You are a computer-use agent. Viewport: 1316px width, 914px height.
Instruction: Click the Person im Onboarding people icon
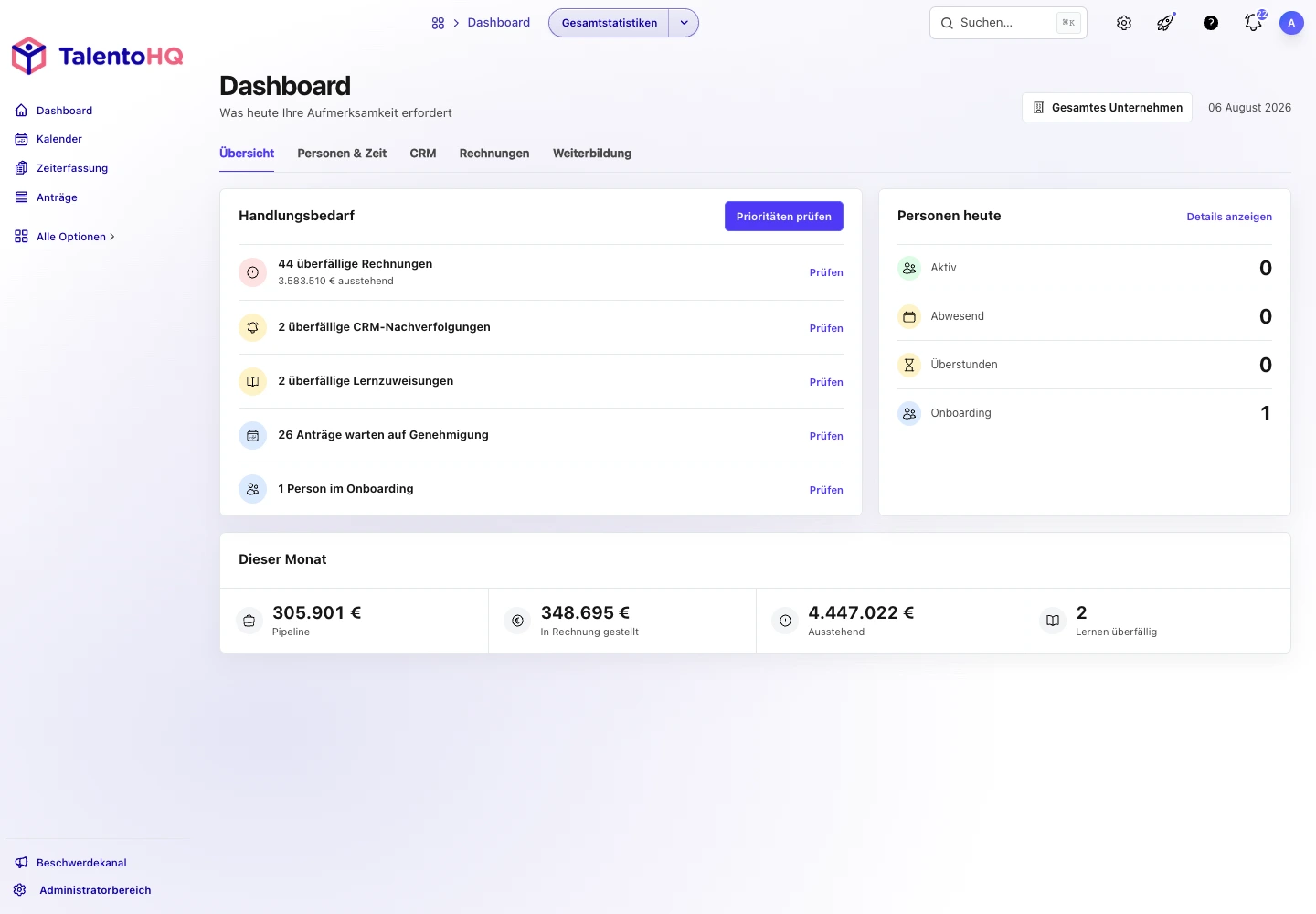click(x=253, y=489)
